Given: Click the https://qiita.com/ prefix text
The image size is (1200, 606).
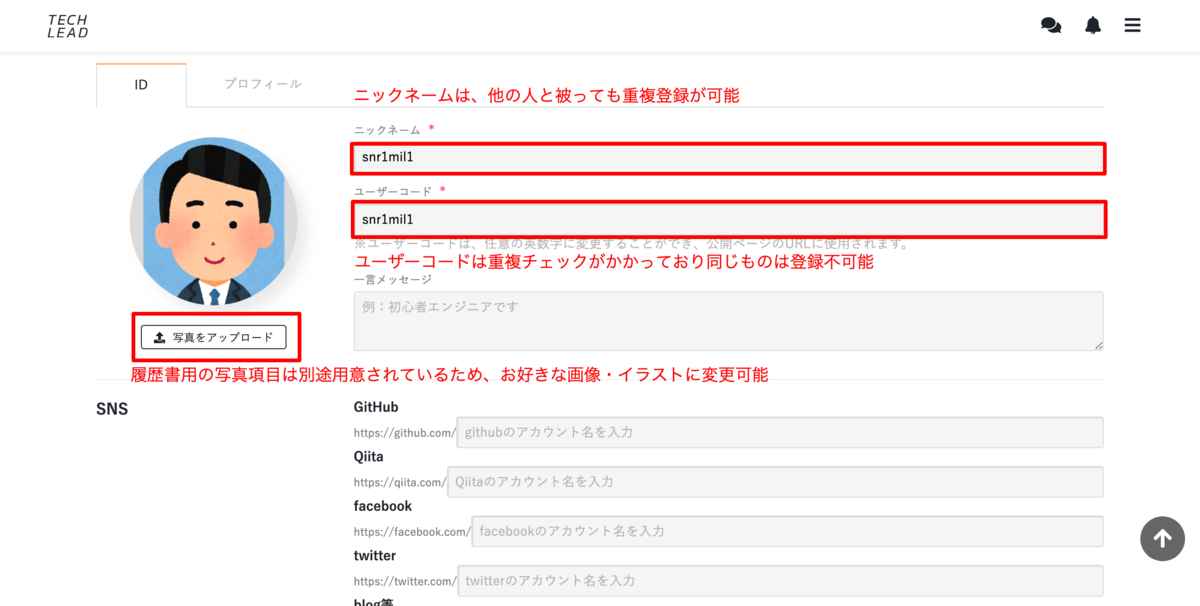Looking at the screenshot, I should pos(400,482).
